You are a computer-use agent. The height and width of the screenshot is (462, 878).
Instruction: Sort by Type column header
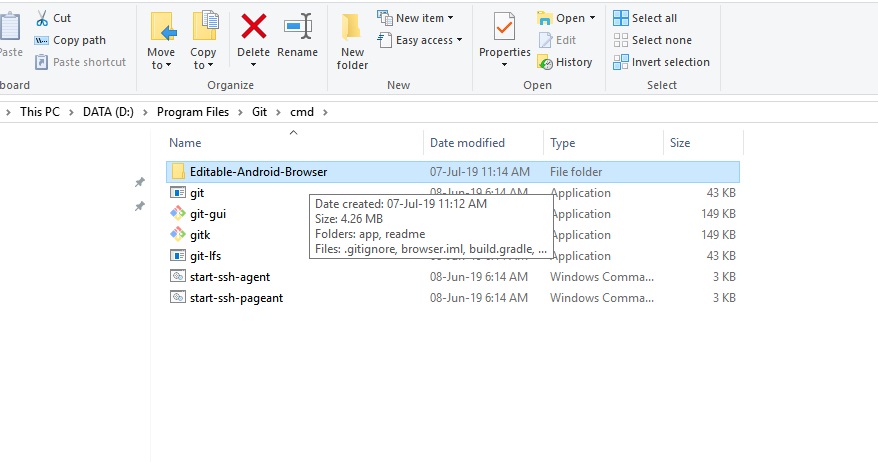[x=562, y=143]
